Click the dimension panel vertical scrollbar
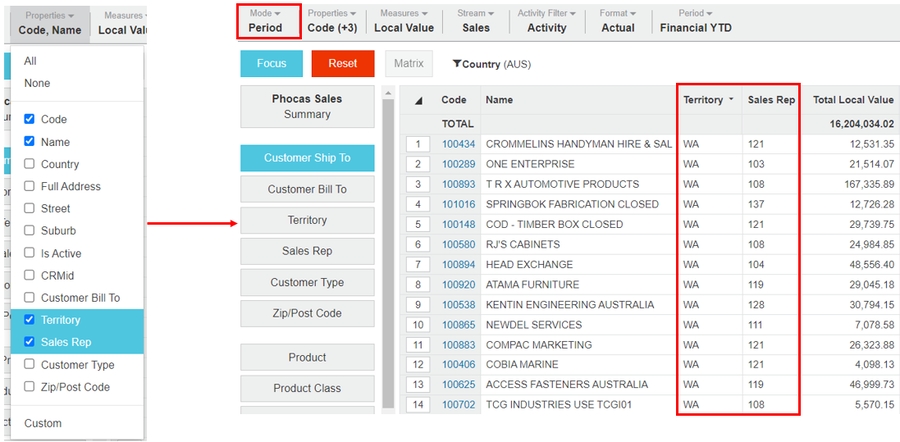The width and height of the screenshot is (900, 442). click(388, 250)
